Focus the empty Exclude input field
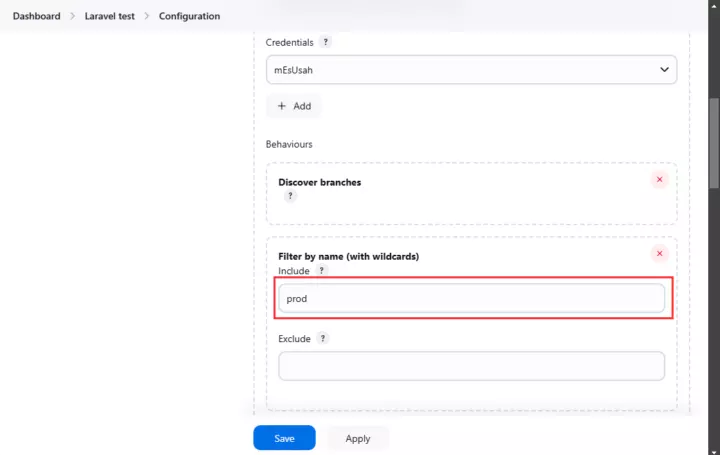Viewport: 720px width, 455px height. click(x=471, y=366)
